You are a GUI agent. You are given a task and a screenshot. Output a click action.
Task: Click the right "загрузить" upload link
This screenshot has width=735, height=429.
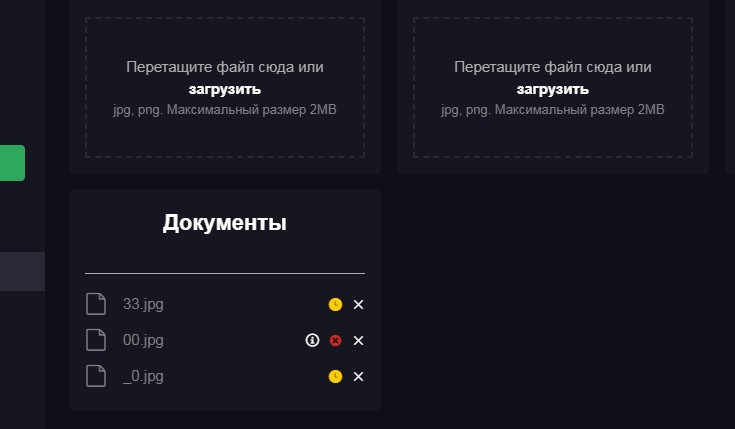[x=553, y=89]
